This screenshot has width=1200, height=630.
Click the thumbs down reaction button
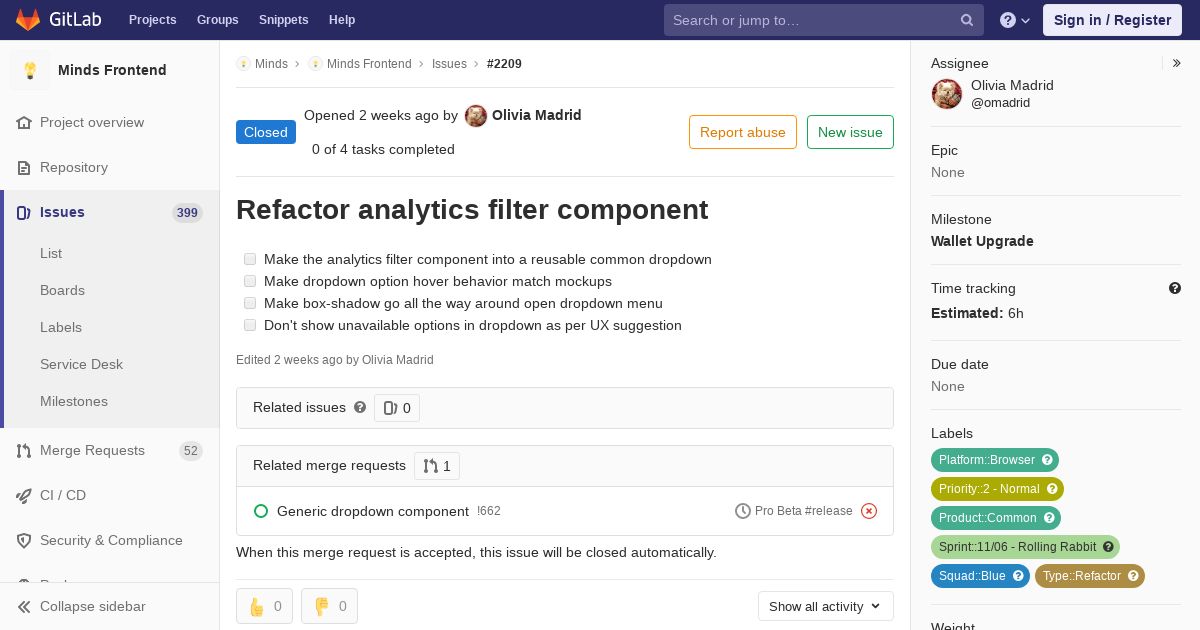click(329, 606)
